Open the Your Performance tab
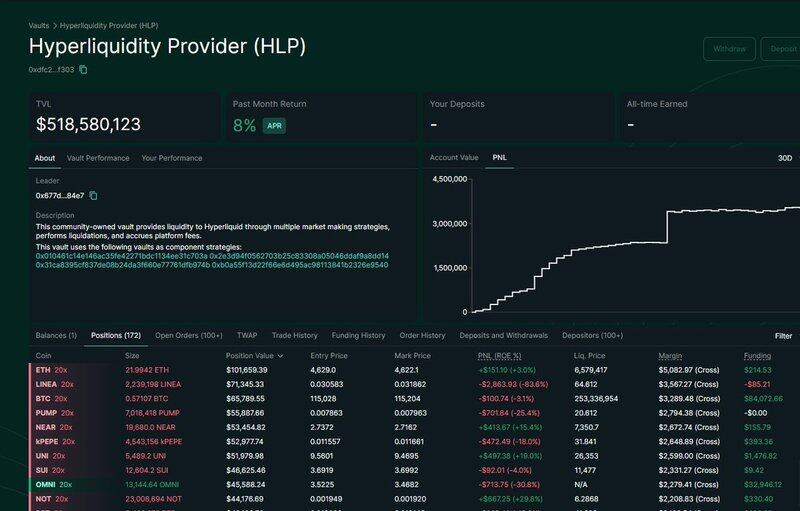Viewport: 800px width, 511px height. [172, 158]
